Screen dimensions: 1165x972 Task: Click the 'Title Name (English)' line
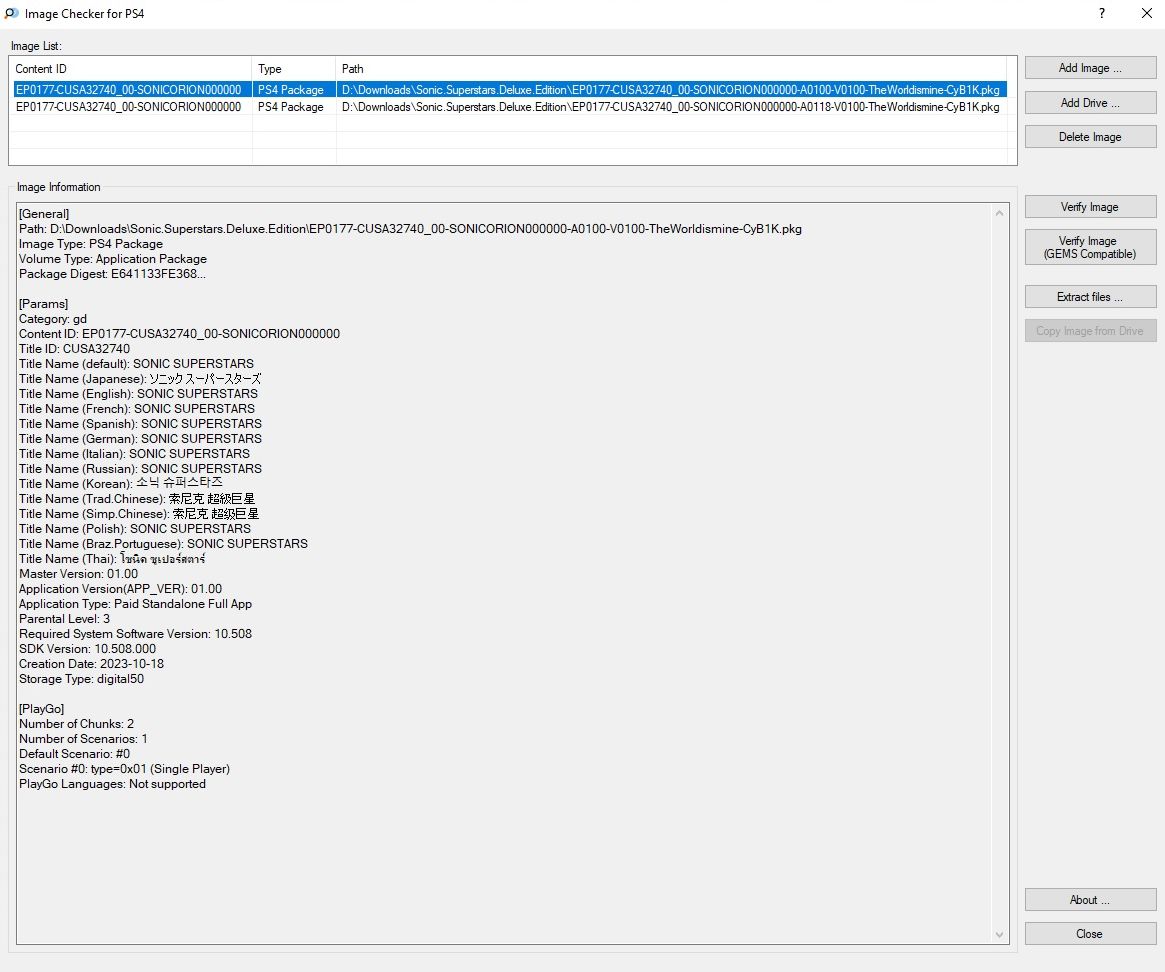[x=138, y=394]
